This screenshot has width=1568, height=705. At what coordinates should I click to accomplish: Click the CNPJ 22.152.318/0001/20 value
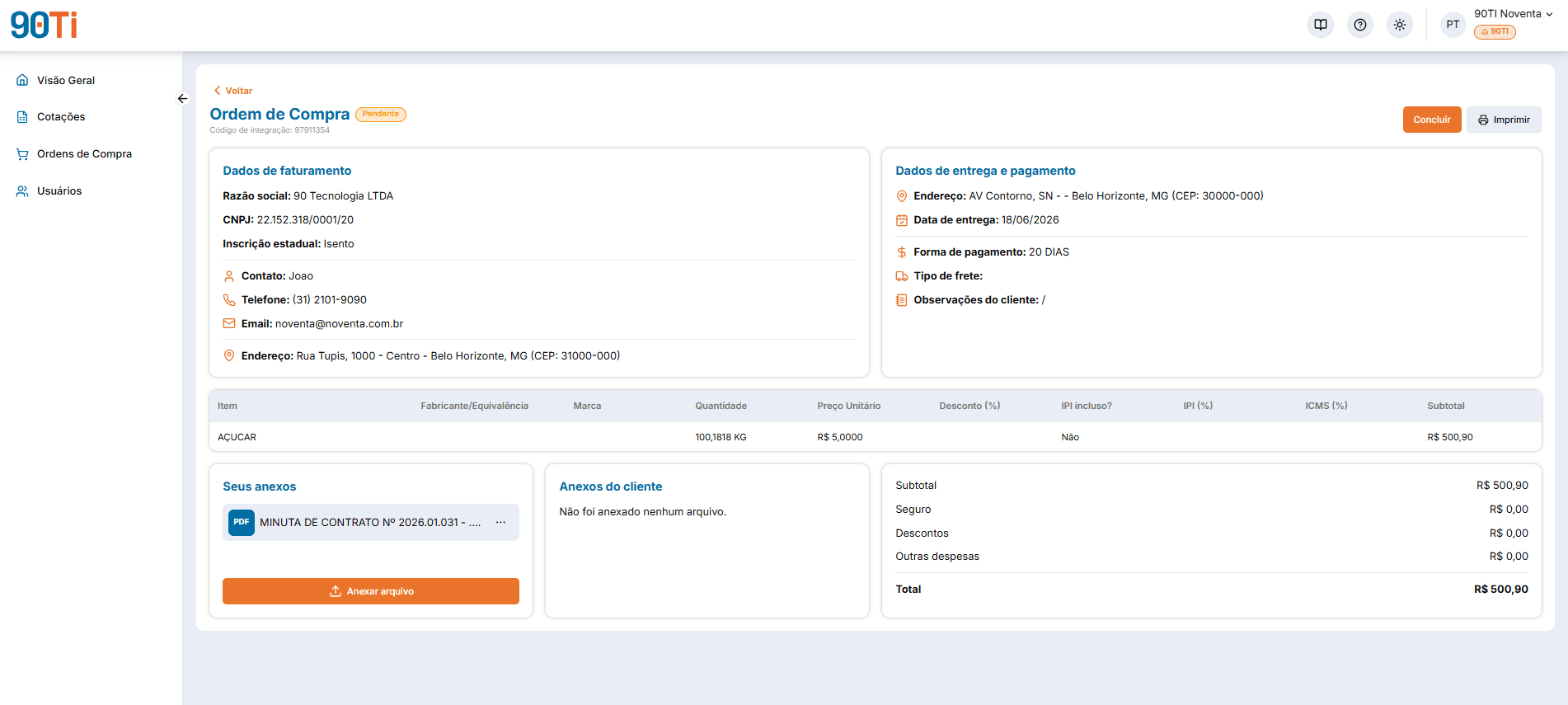click(x=305, y=220)
